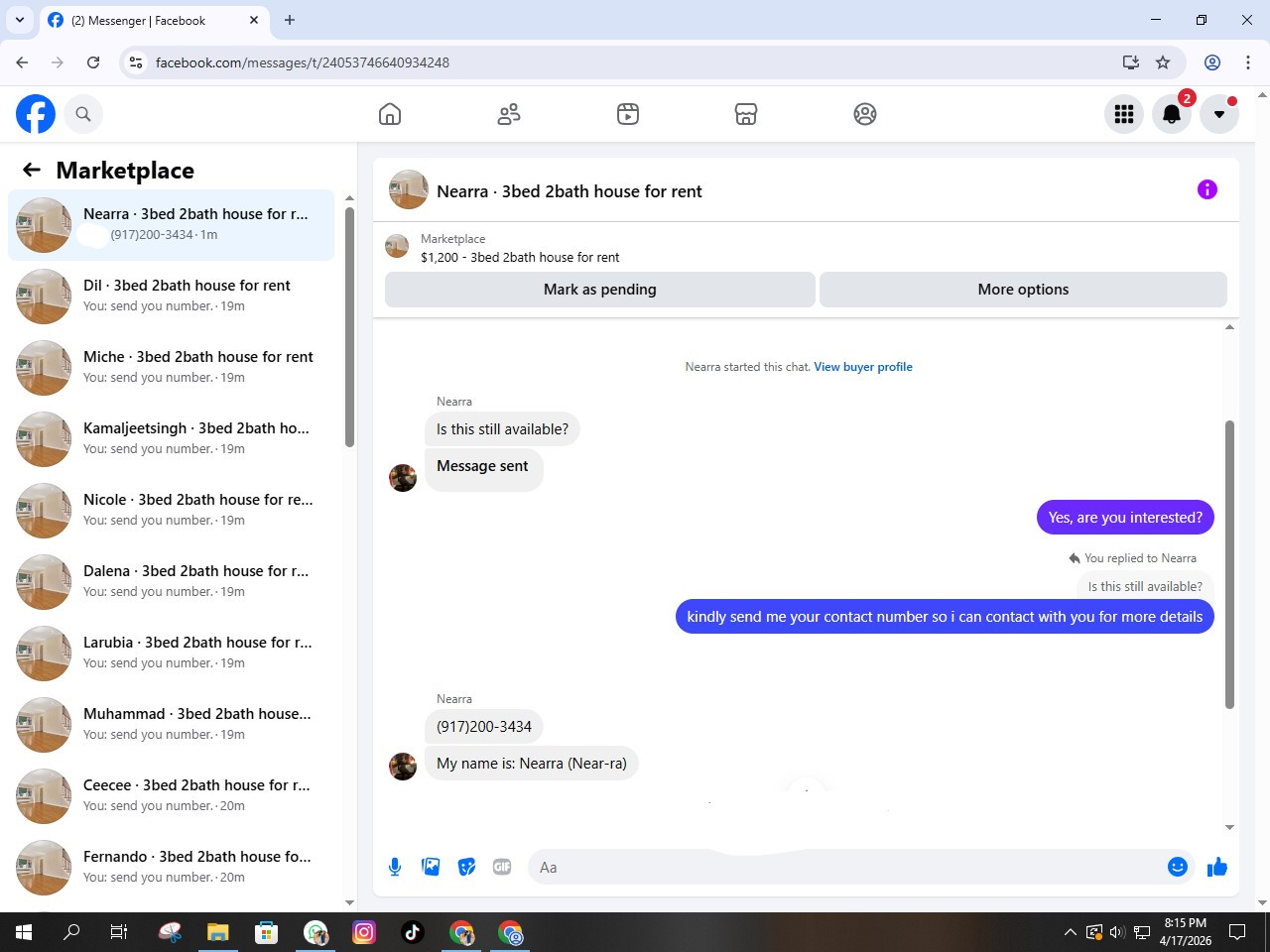The width and height of the screenshot is (1270, 952).
Task: Open the Facebook search icon
Action: (x=83, y=114)
